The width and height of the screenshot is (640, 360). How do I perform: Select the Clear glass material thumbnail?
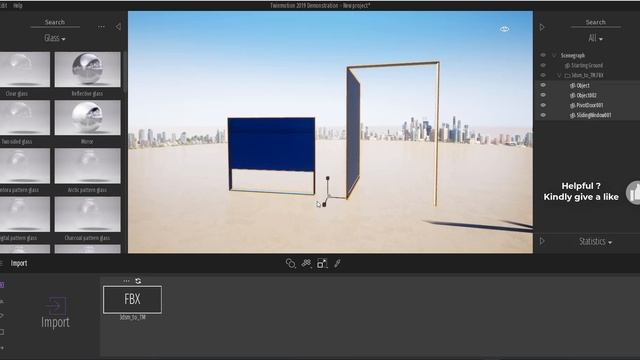point(24,69)
